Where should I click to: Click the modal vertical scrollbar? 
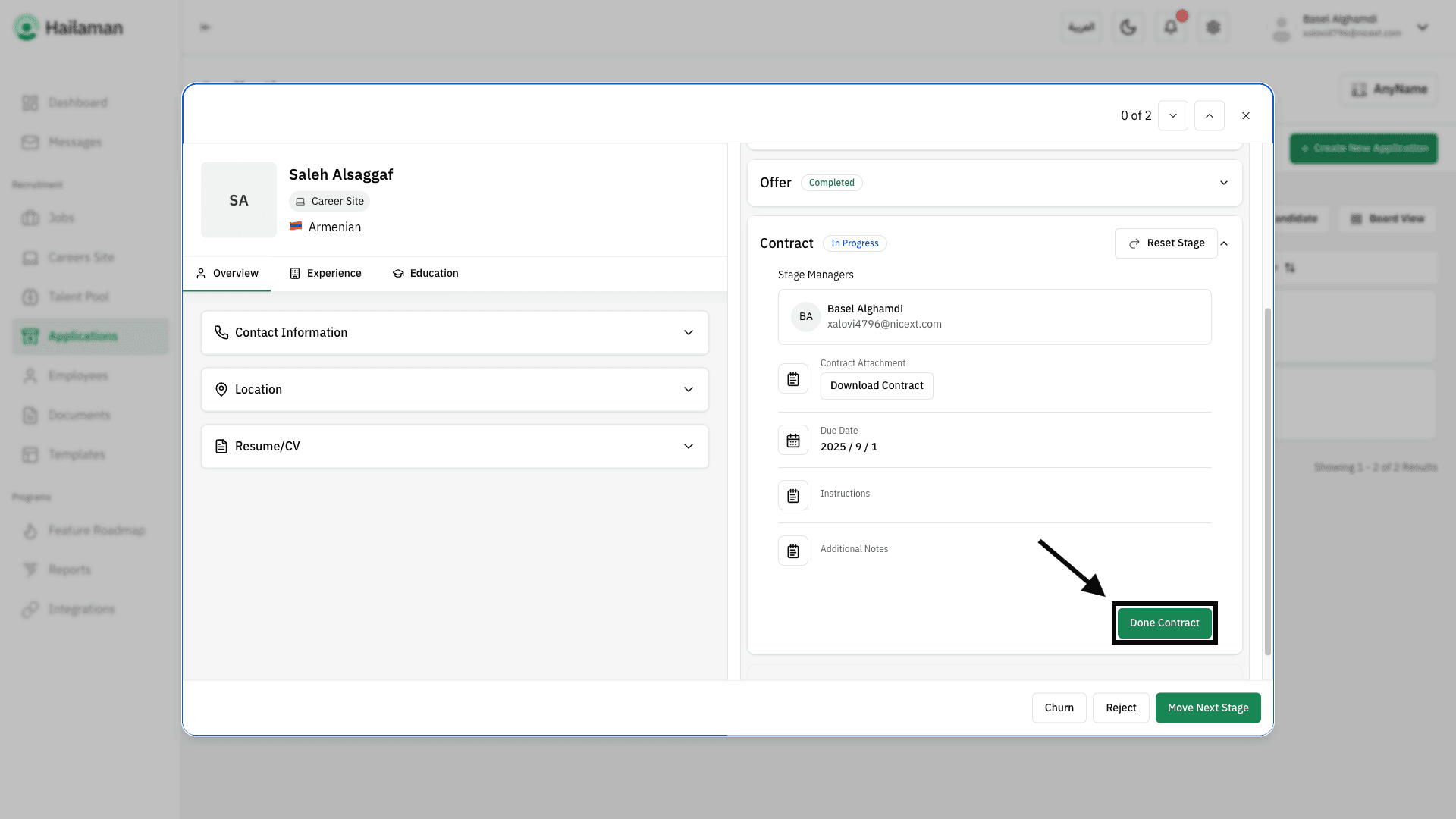1267,482
